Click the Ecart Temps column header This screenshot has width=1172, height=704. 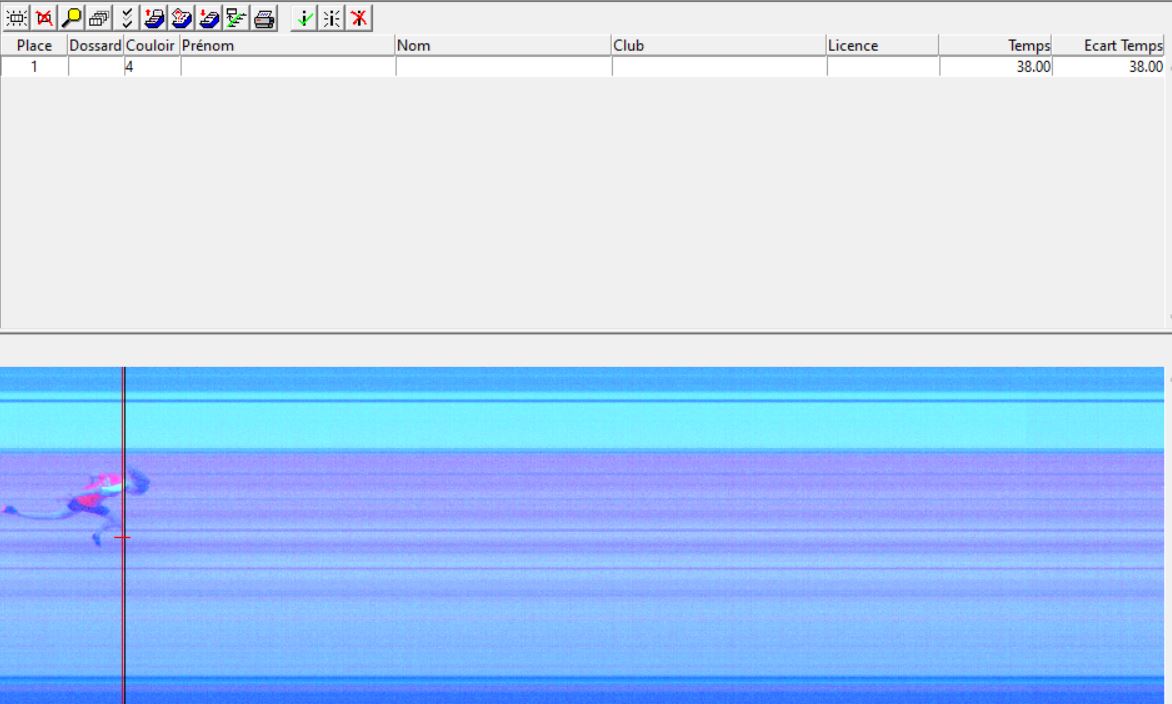pos(1108,46)
